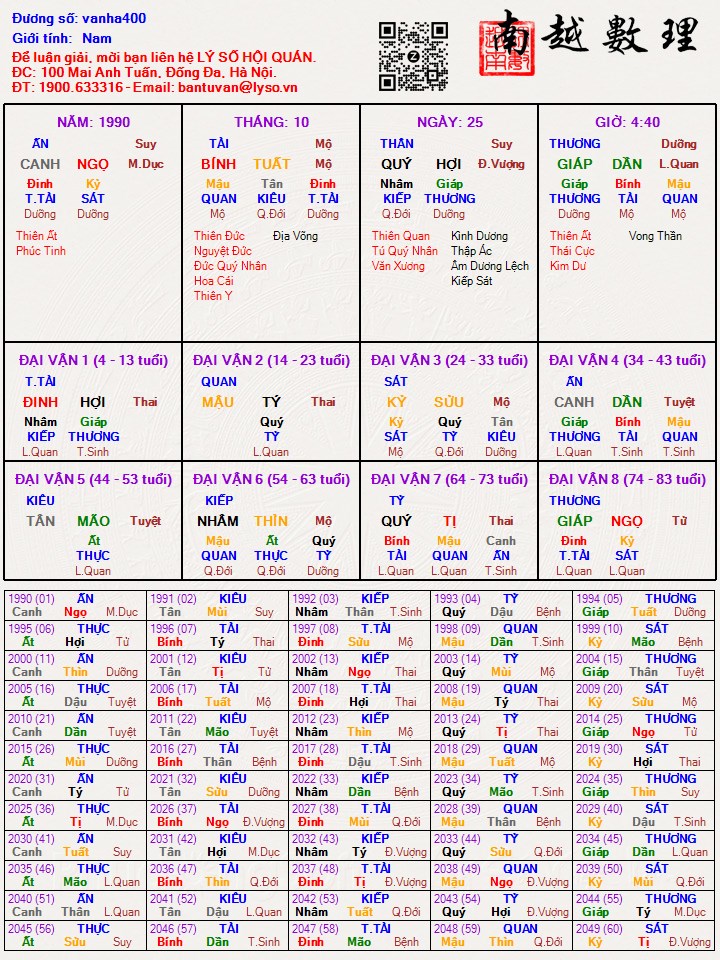Open 'ĐẠI VẬN 1 (4 - 13 tuổi)' heading
The image size is (720, 960).
click(93, 360)
